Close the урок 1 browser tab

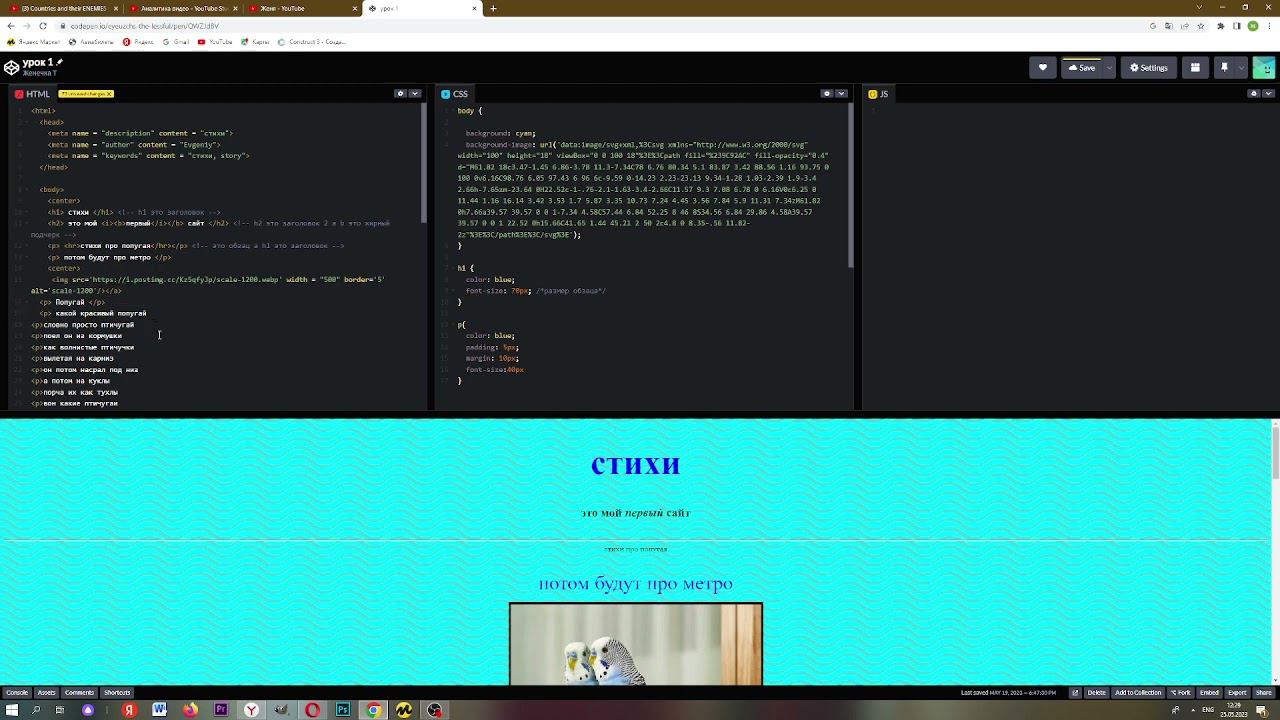click(x=474, y=8)
